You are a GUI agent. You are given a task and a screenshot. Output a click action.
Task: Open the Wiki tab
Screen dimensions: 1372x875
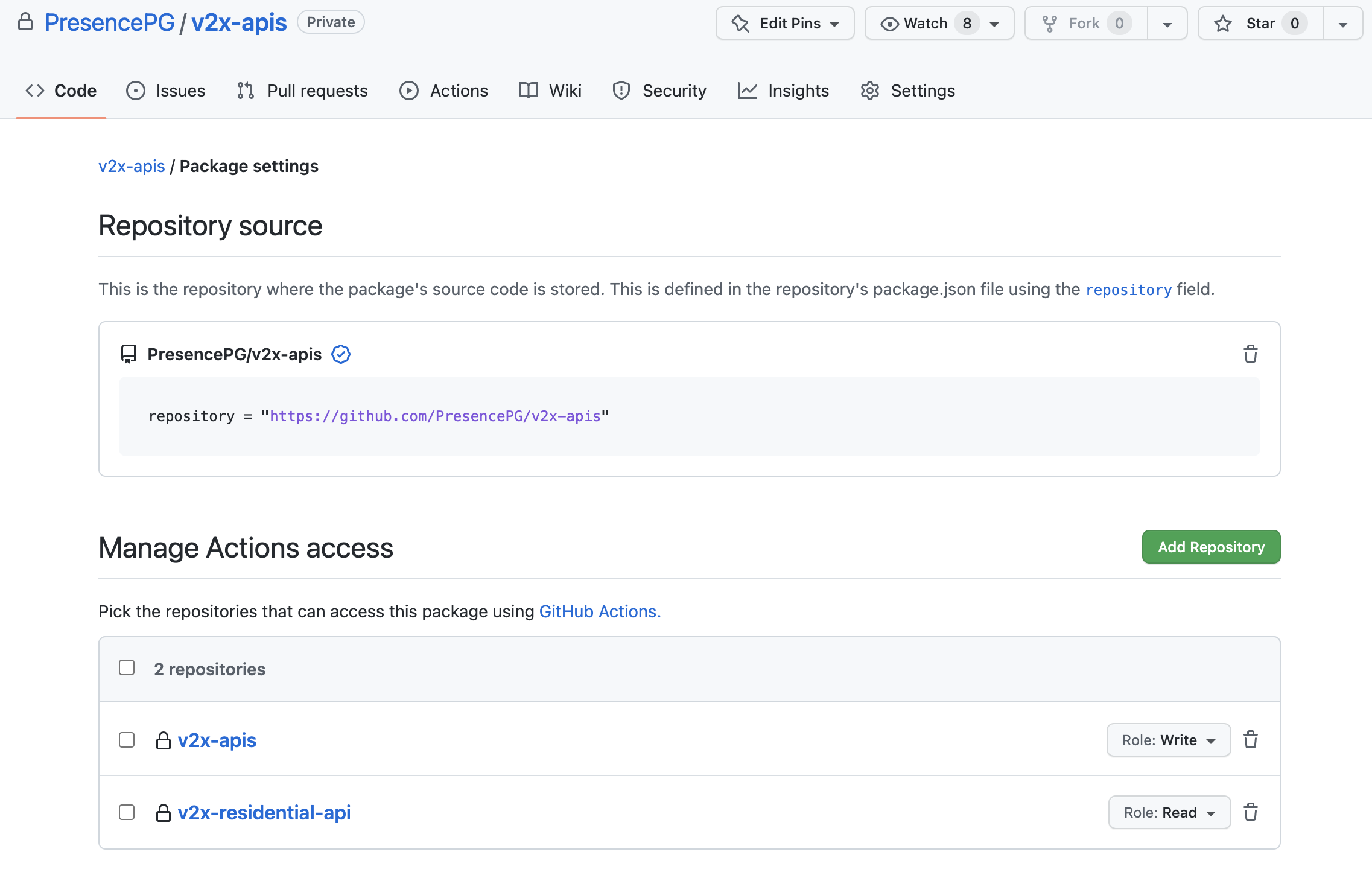coord(550,91)
